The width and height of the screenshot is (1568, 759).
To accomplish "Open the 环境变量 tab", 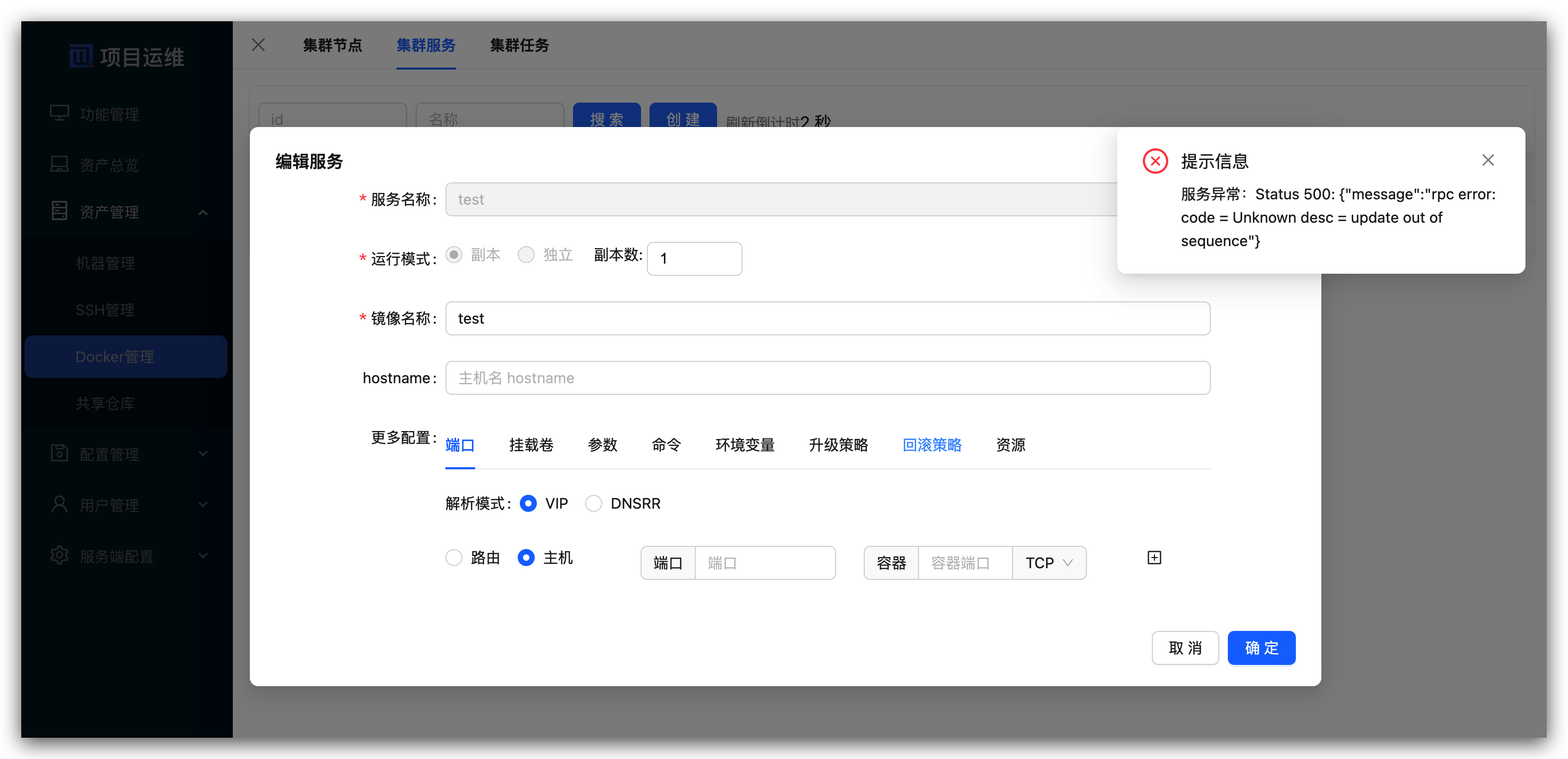I will pos(745,445).
